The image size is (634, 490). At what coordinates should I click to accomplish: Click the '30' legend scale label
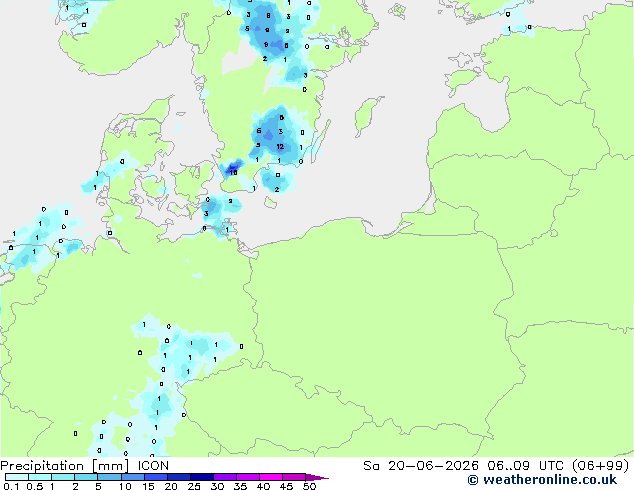(217, 486)
